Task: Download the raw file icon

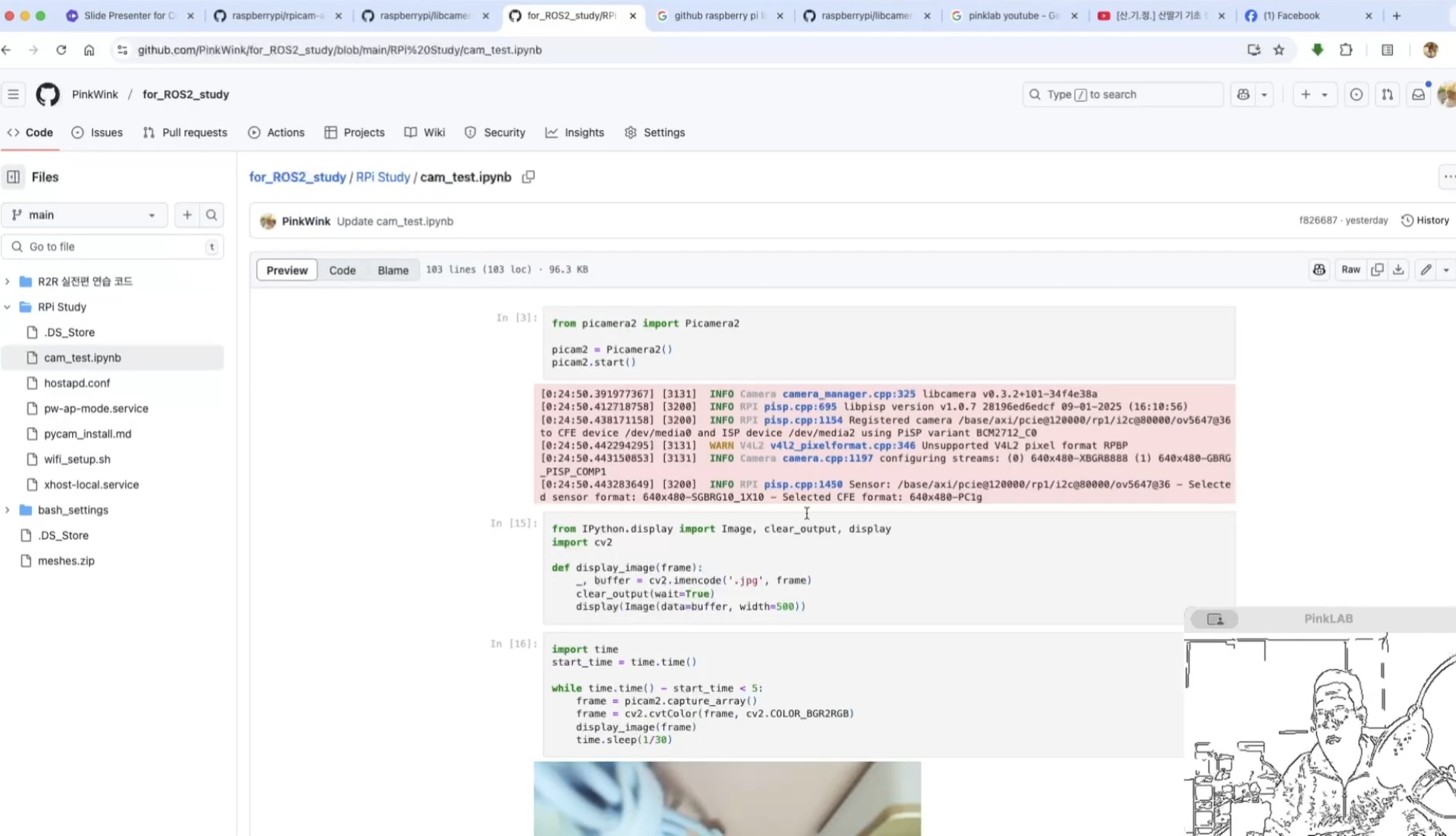Action: click(1398, 270)
